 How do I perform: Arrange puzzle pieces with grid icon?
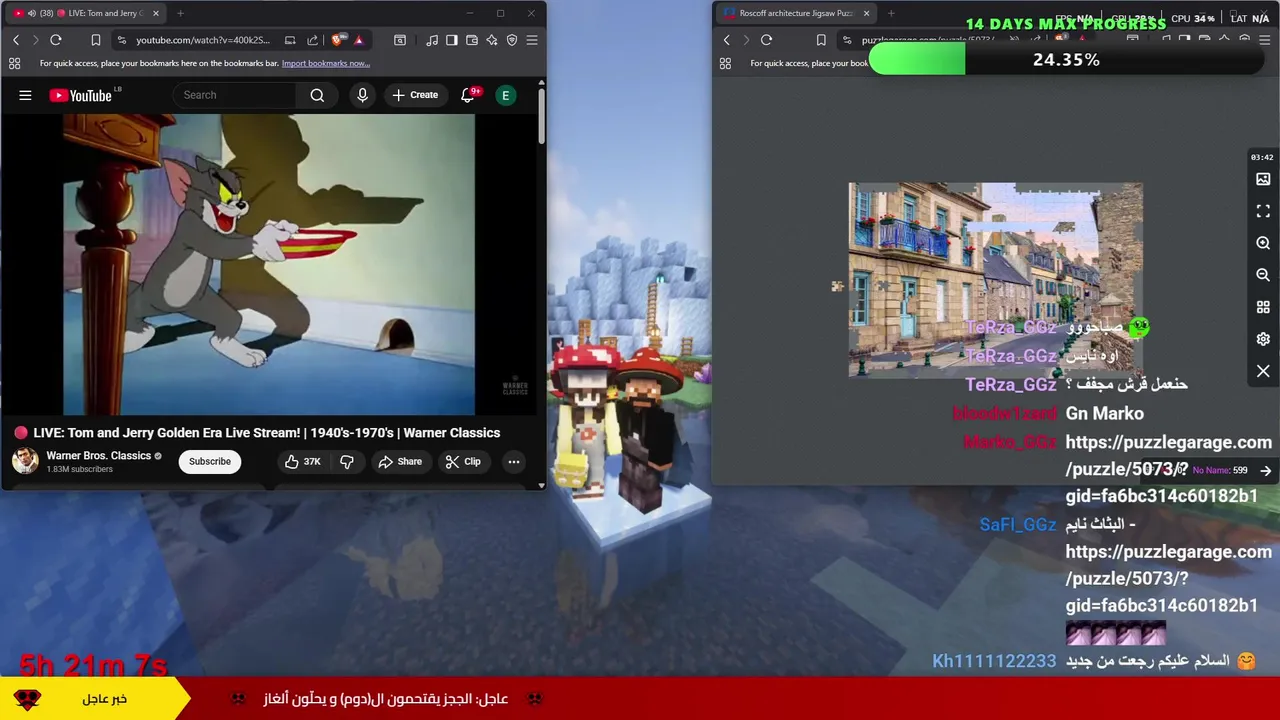click(x=1263, y=307)
